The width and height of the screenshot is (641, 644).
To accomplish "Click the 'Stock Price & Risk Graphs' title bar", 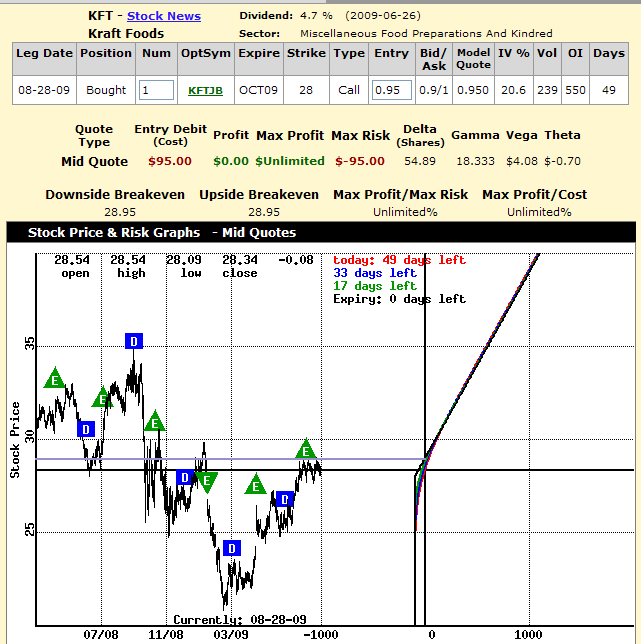I will [x=322, y=232].
